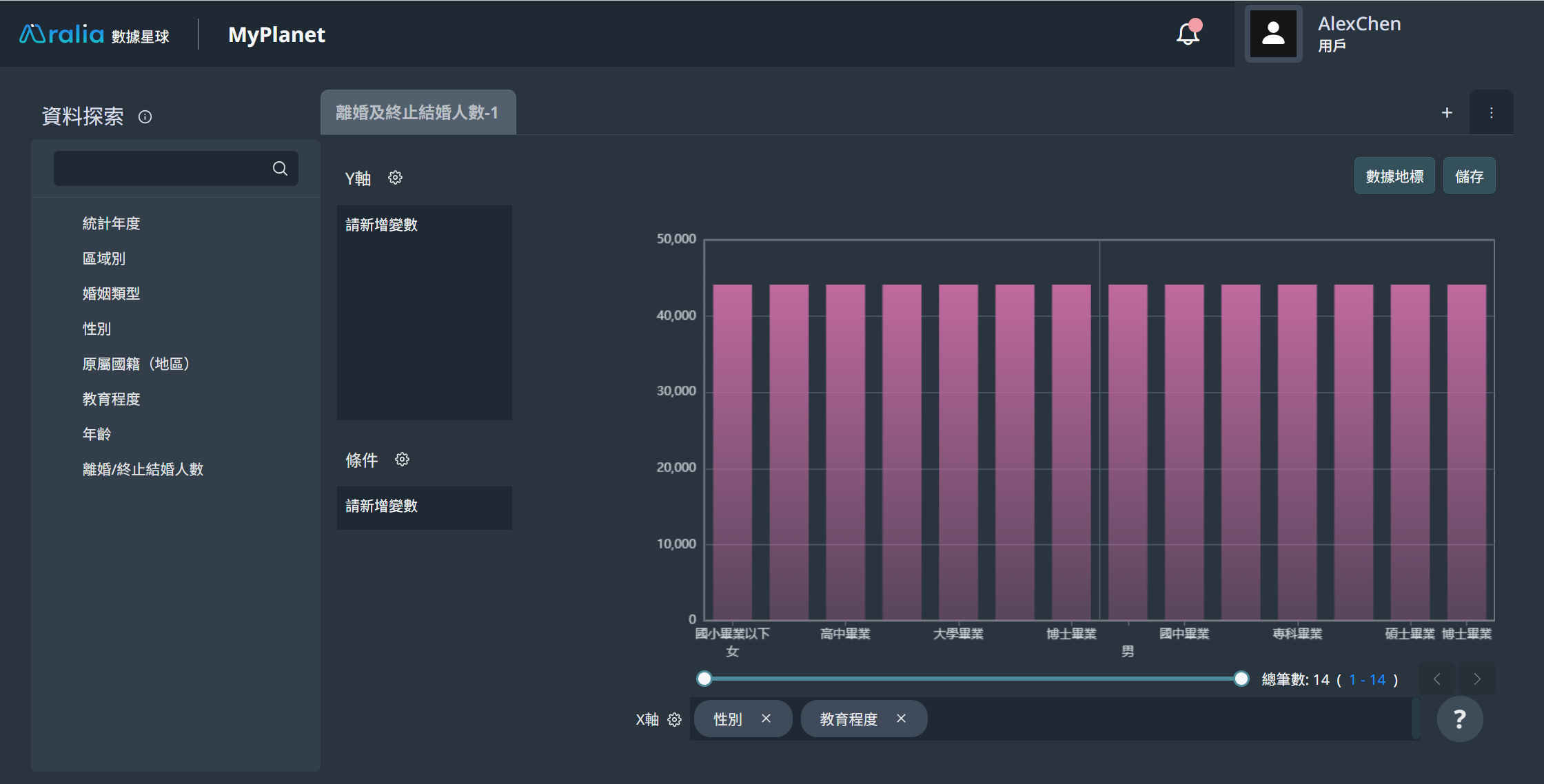Select 區域別 variable
The height and width of the screenshot is (784, 1544).
coord(104,258)
